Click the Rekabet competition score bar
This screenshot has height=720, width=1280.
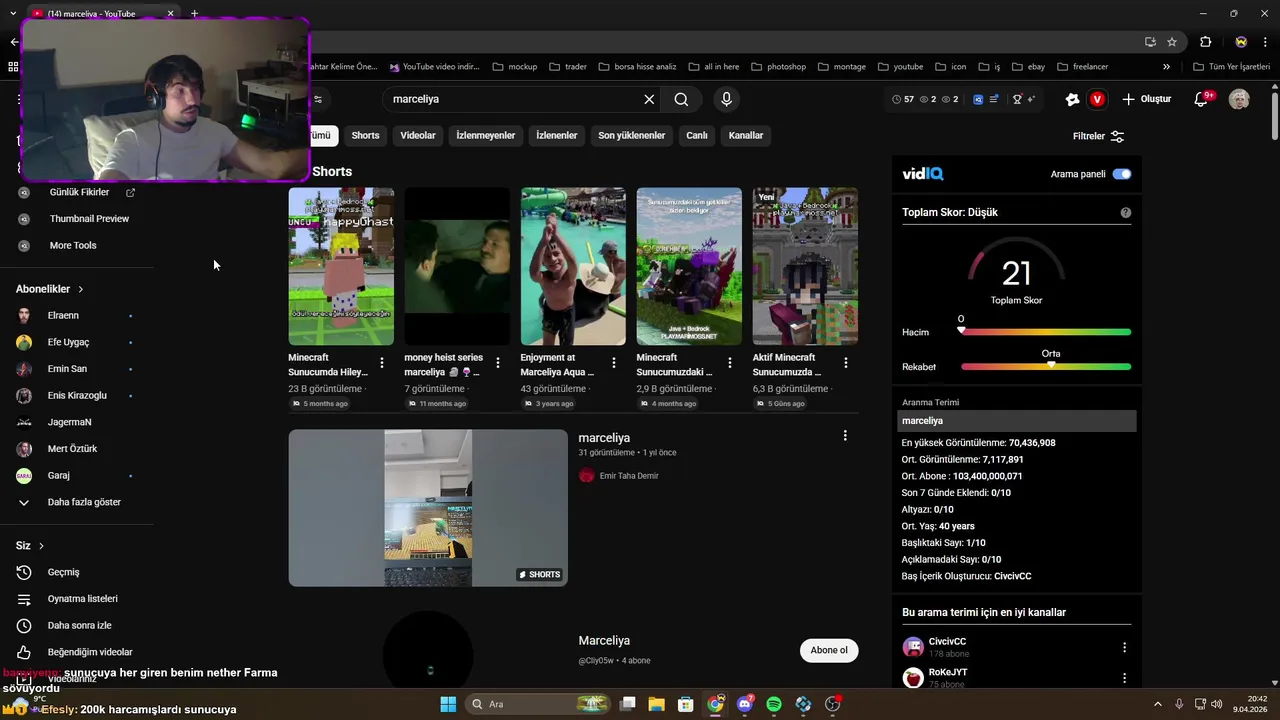pos(1046,367)
